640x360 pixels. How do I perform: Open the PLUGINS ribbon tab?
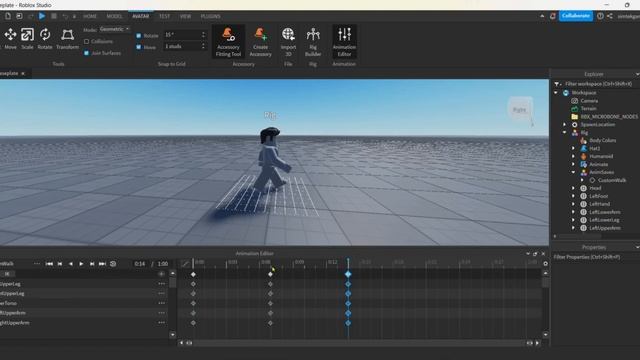click(211, 16)
